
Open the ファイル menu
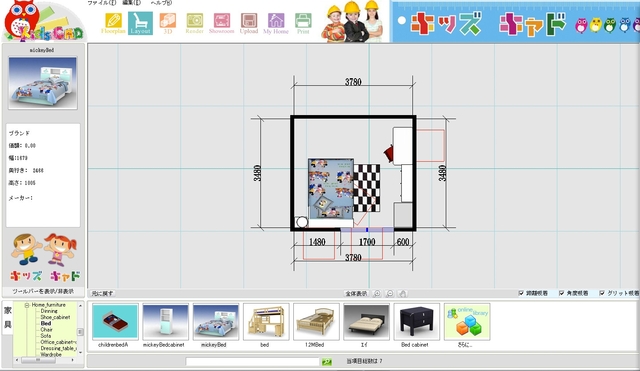102,3
